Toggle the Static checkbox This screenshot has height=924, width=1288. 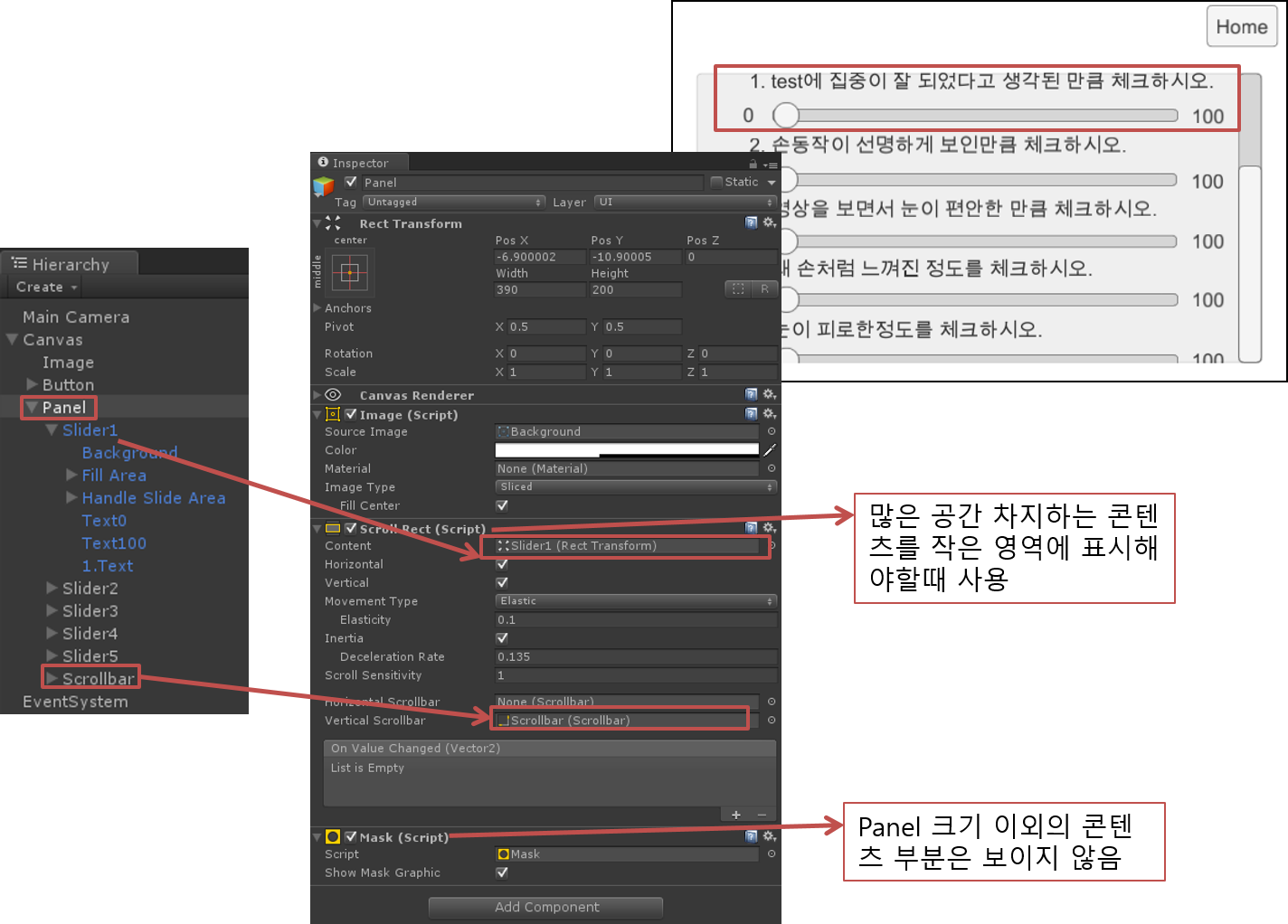[716, 182]
